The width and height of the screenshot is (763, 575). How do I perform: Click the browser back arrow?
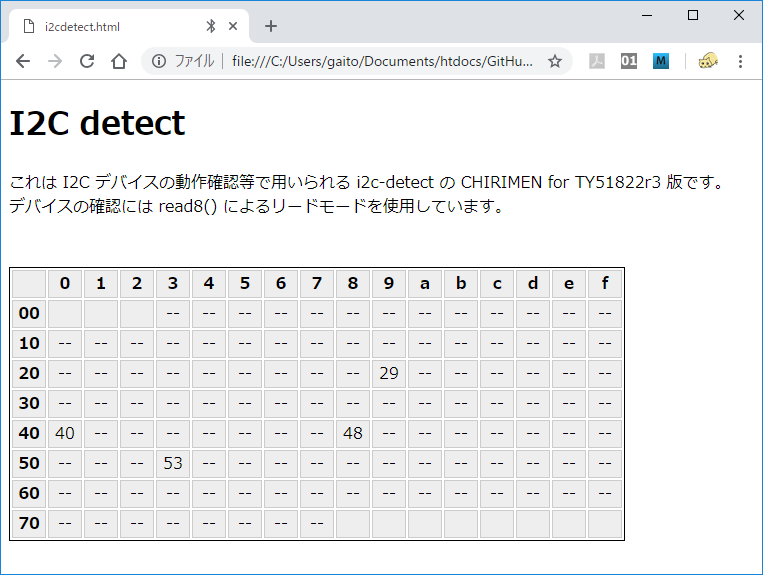pyautogui.click(x=22, y=61)
